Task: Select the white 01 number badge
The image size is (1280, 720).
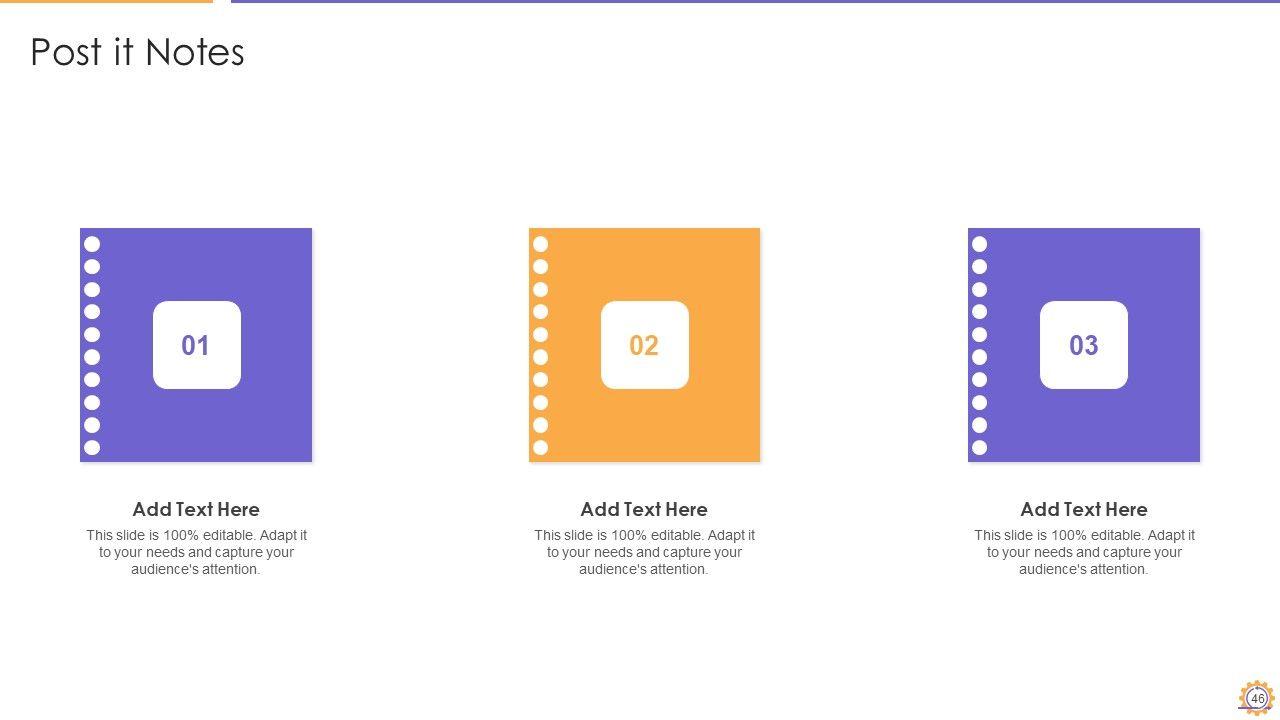Action: [x=196, y=345]
